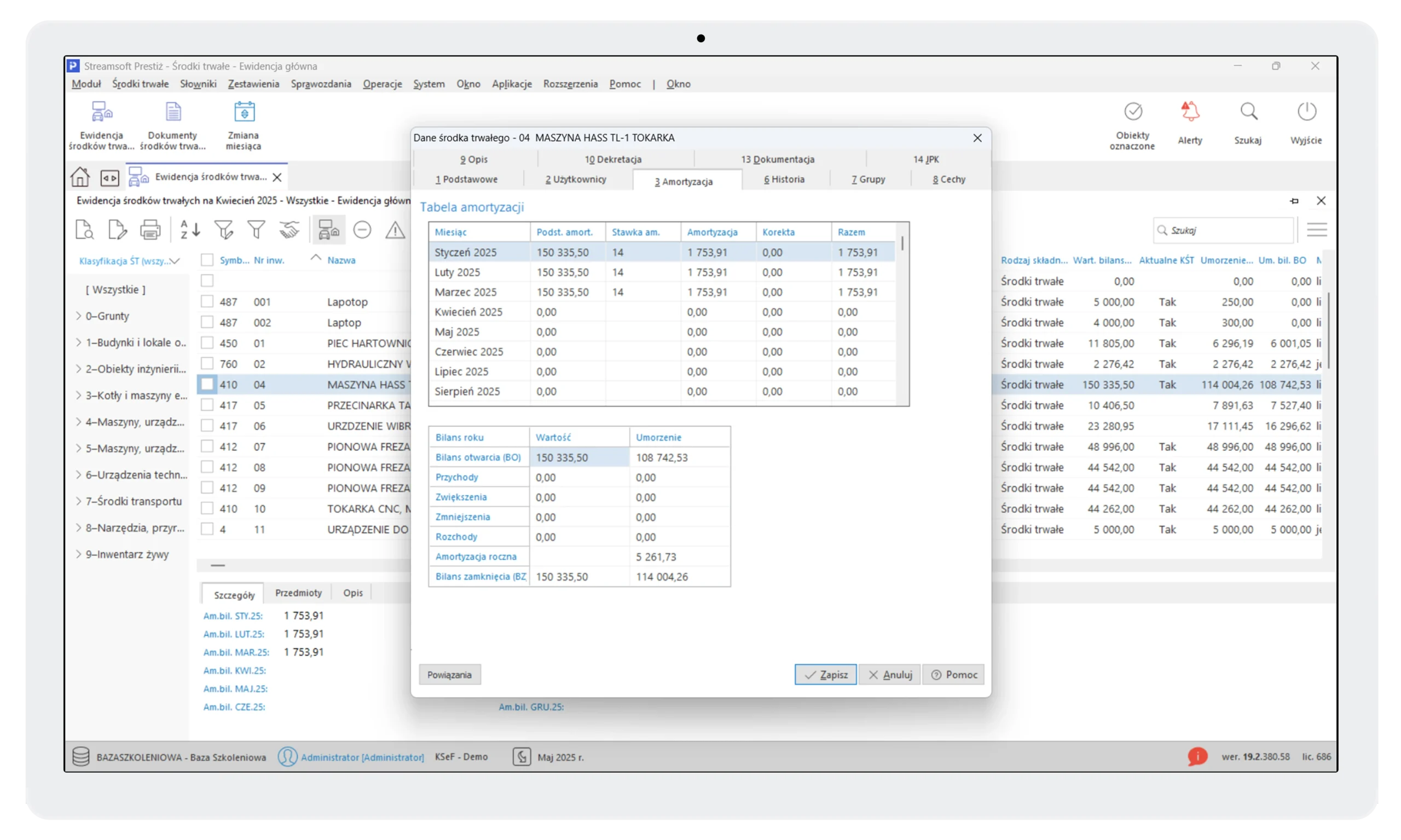Switch to the 6 Historia tab
1401x840 pixels.
point(784,179)
